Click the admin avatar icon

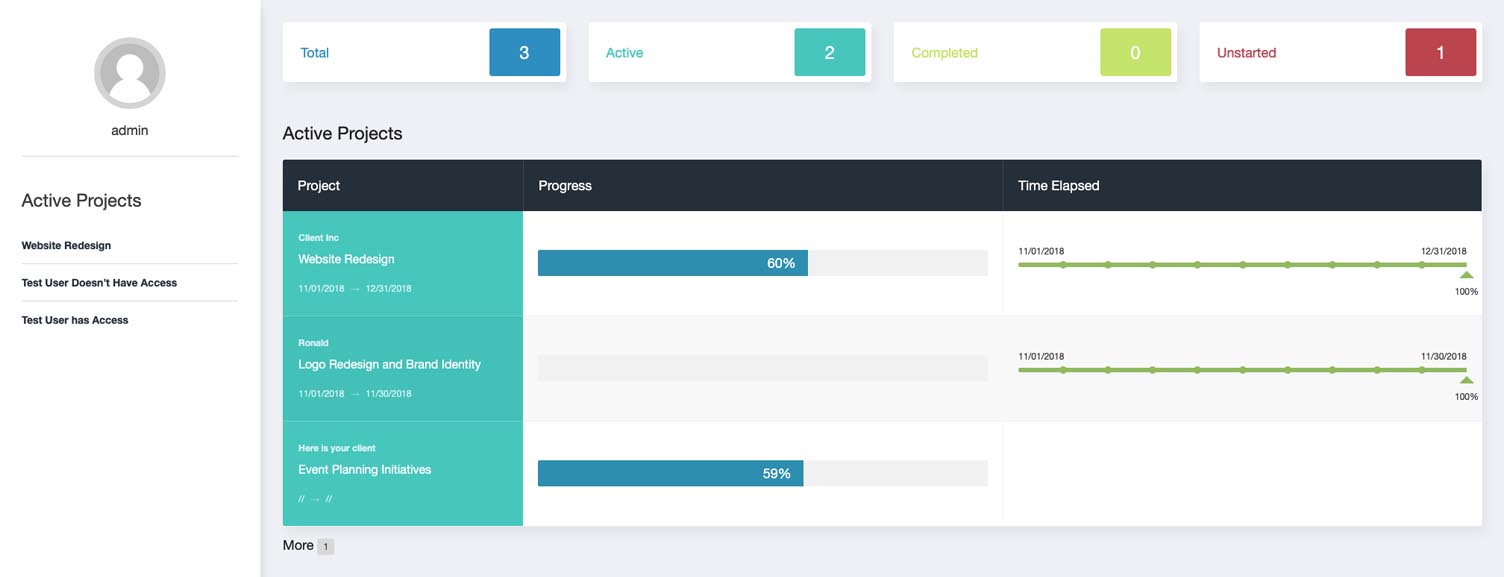pyautogui.click(x=130, y=73)
